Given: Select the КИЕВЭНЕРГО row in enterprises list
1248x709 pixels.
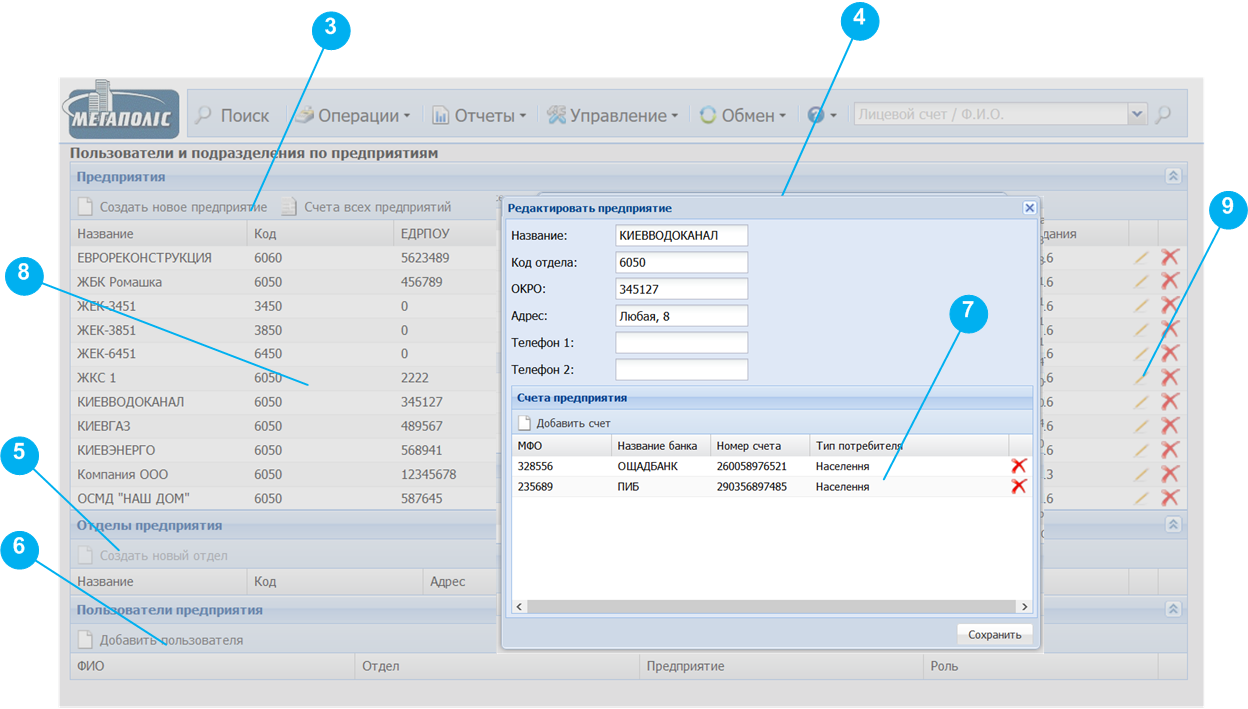Looking at the screenshot, I should coord(285,449).
